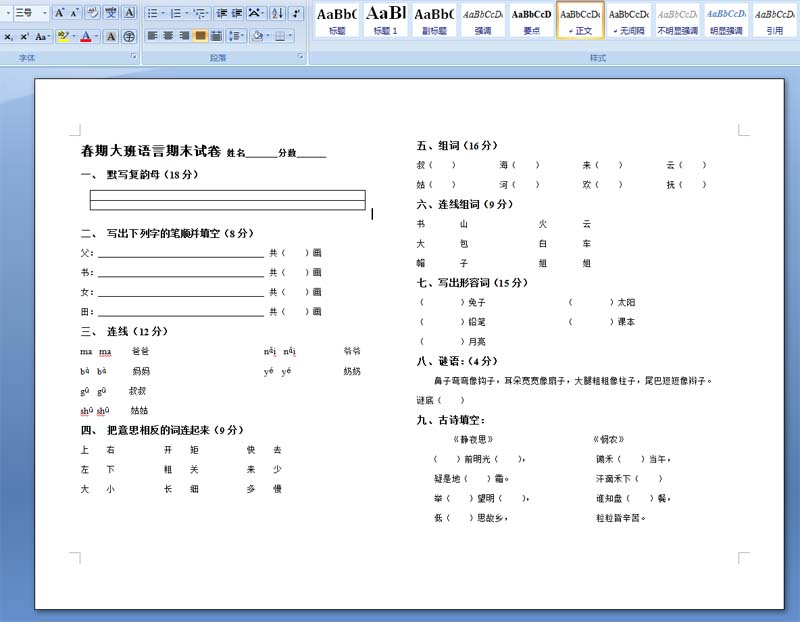Screen dimensions: 800x622
Task: Clear formatting with the eraser icon
Action: coord(92,13)
